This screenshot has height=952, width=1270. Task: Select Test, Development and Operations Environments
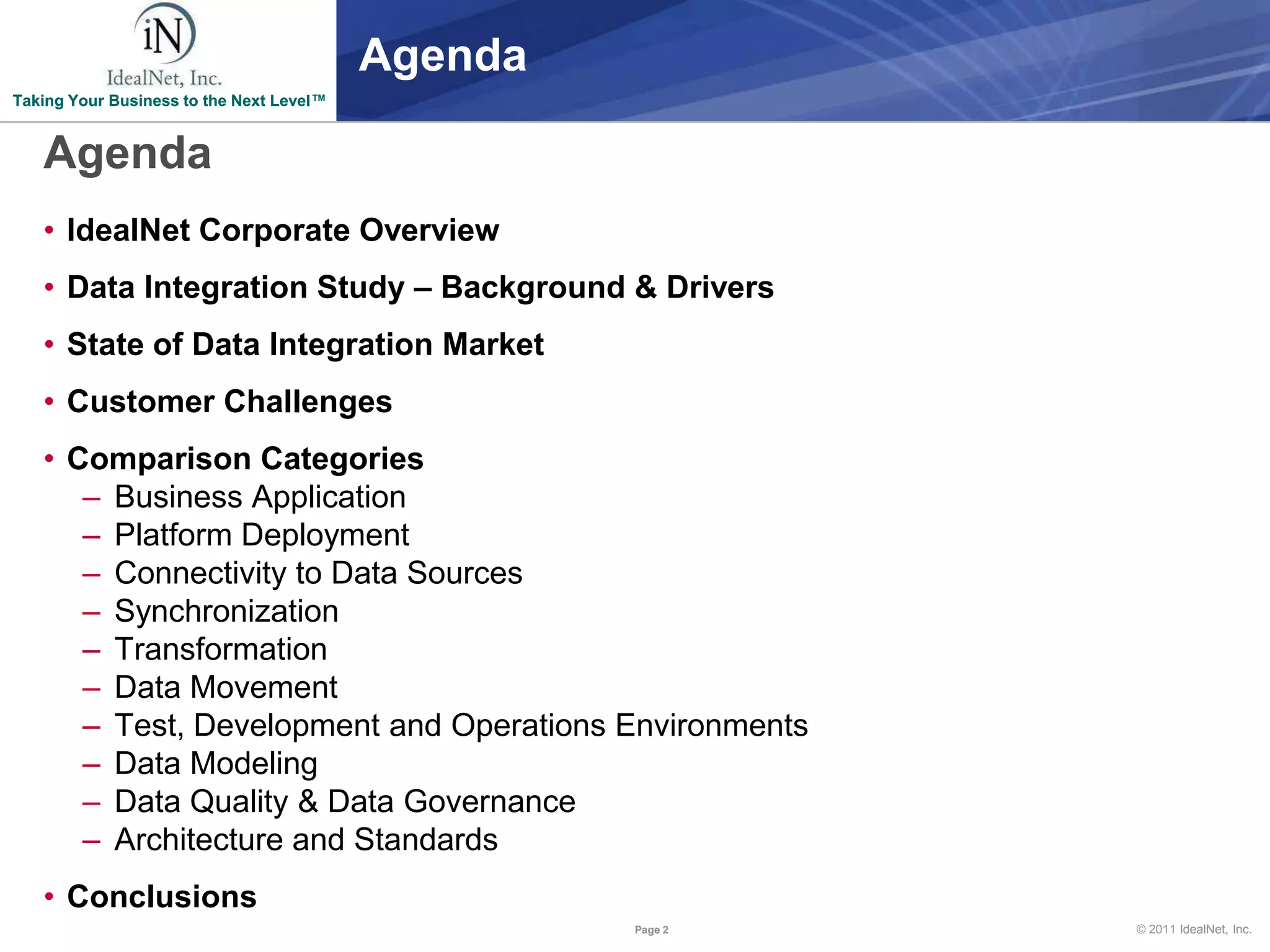[461, 726]
